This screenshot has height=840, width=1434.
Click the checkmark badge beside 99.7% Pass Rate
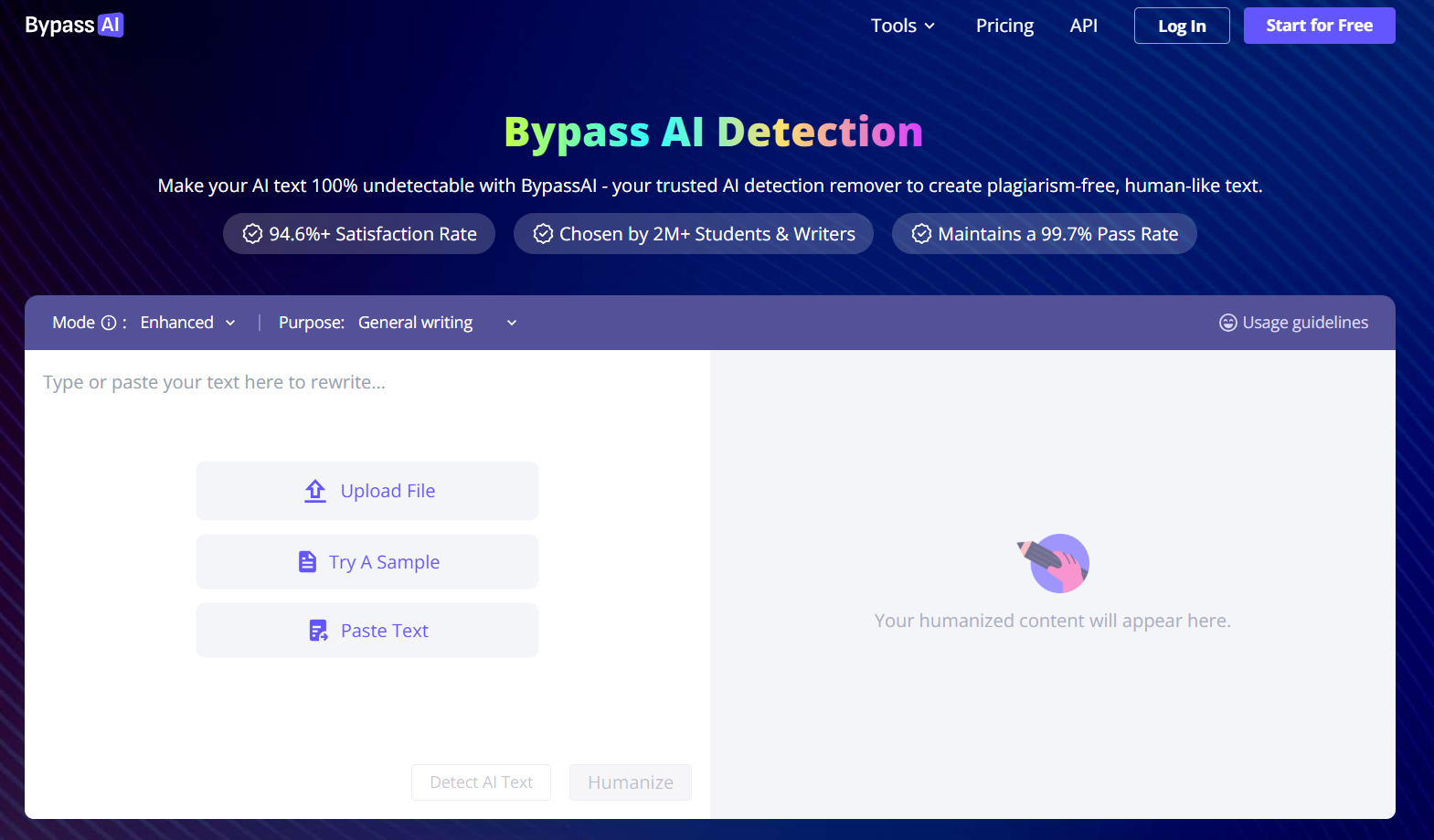coord(922,234)
